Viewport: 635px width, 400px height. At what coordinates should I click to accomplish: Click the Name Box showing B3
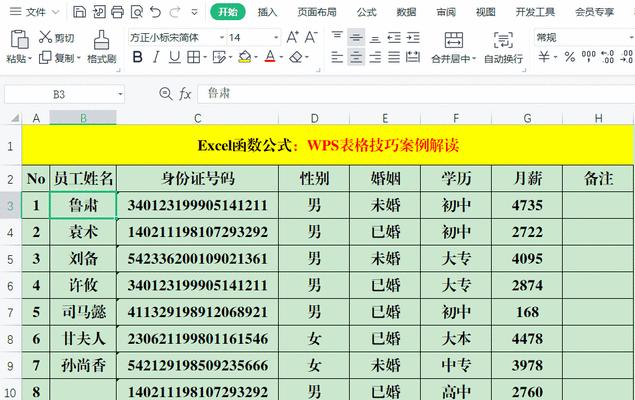(x=59, y=94)
